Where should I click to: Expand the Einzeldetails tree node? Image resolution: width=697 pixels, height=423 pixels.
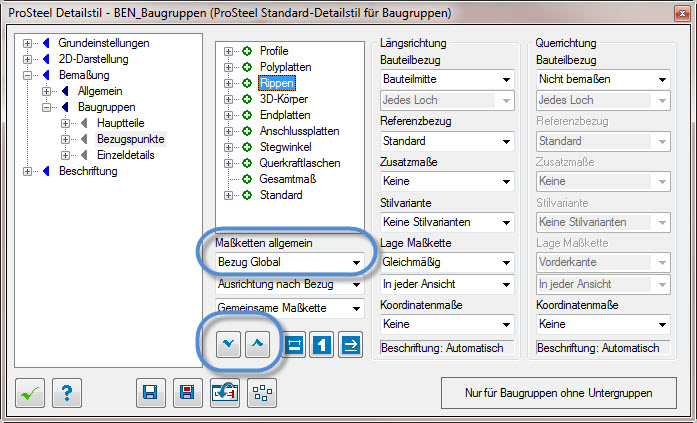point(65,155)
